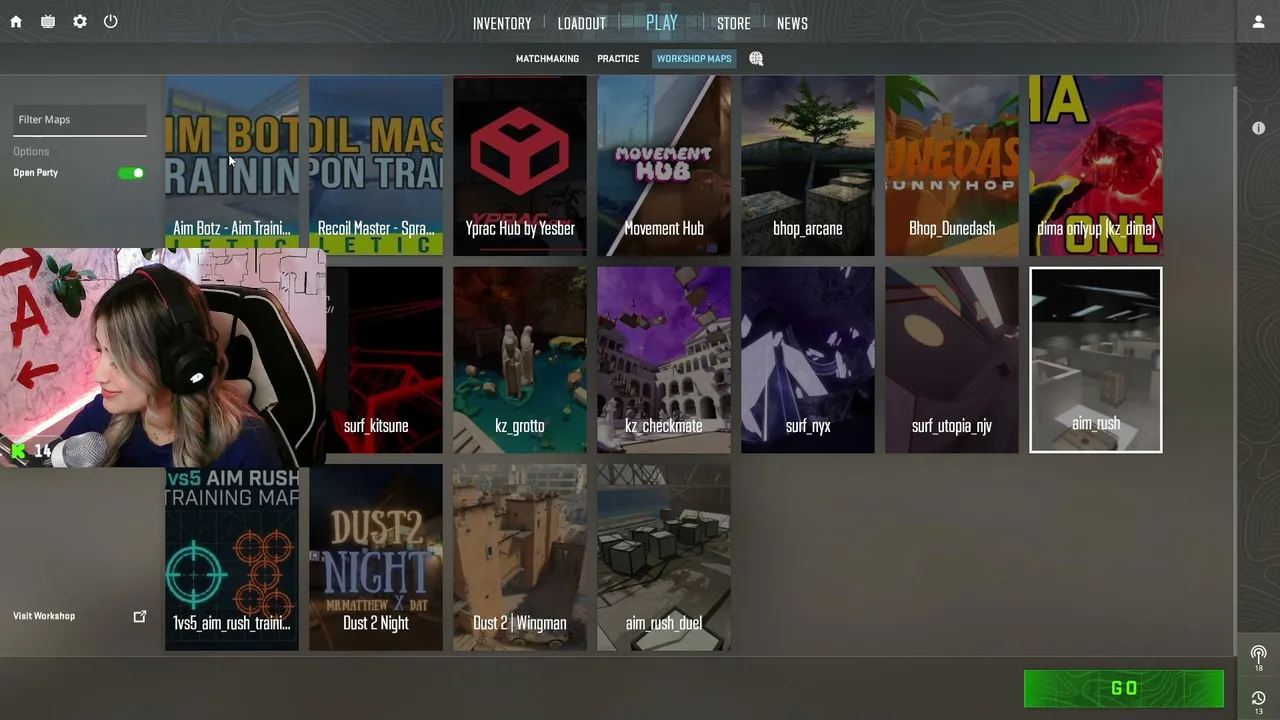Image resolution: width=1280 pixels, height=720 pixels.
Task: Pick the surf_nyx map
Action: (x=808, y=360)
